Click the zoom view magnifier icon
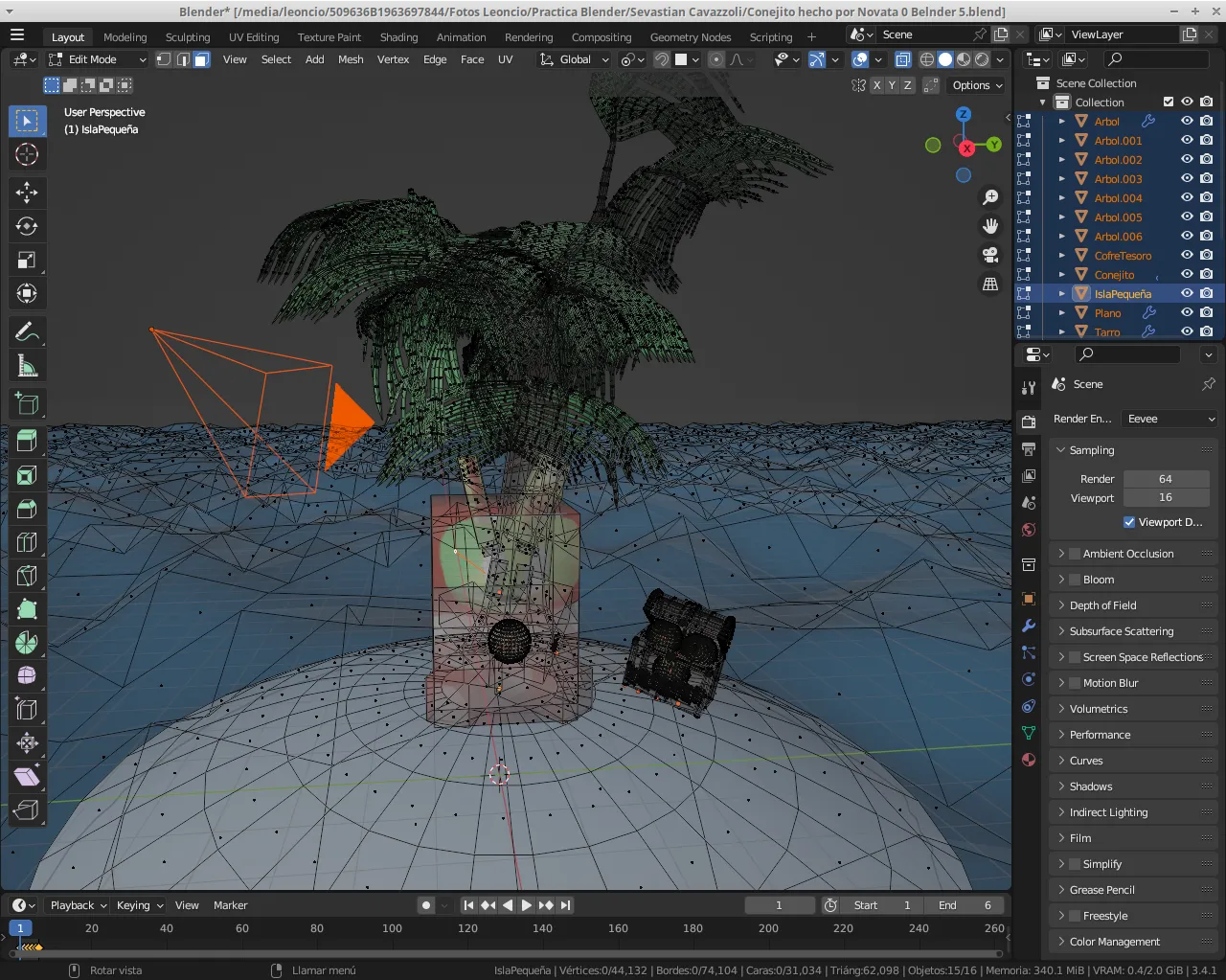1226x980 pixels. click(x=990, y=197)
